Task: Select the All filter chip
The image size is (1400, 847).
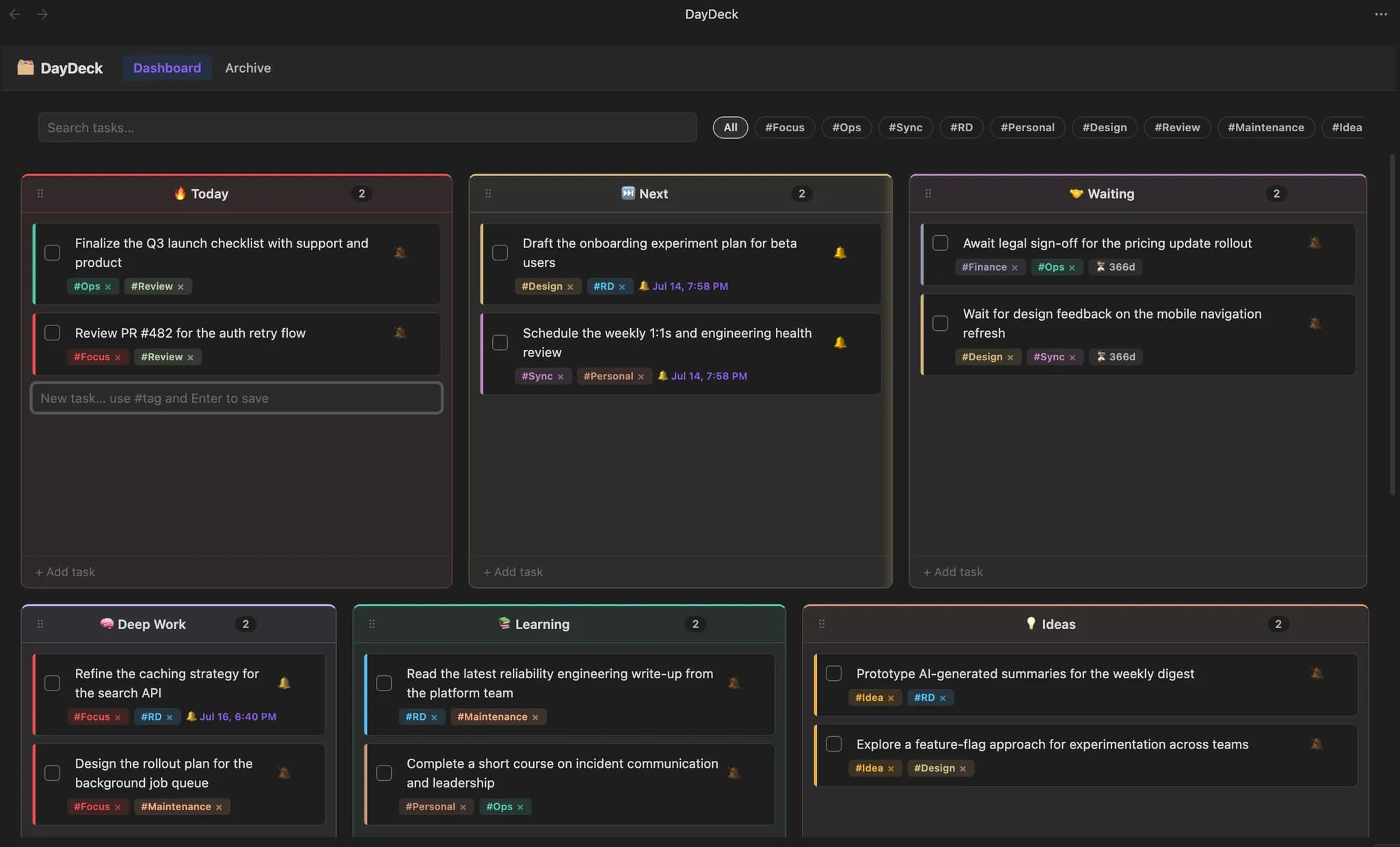Action: tap(730, 127)
